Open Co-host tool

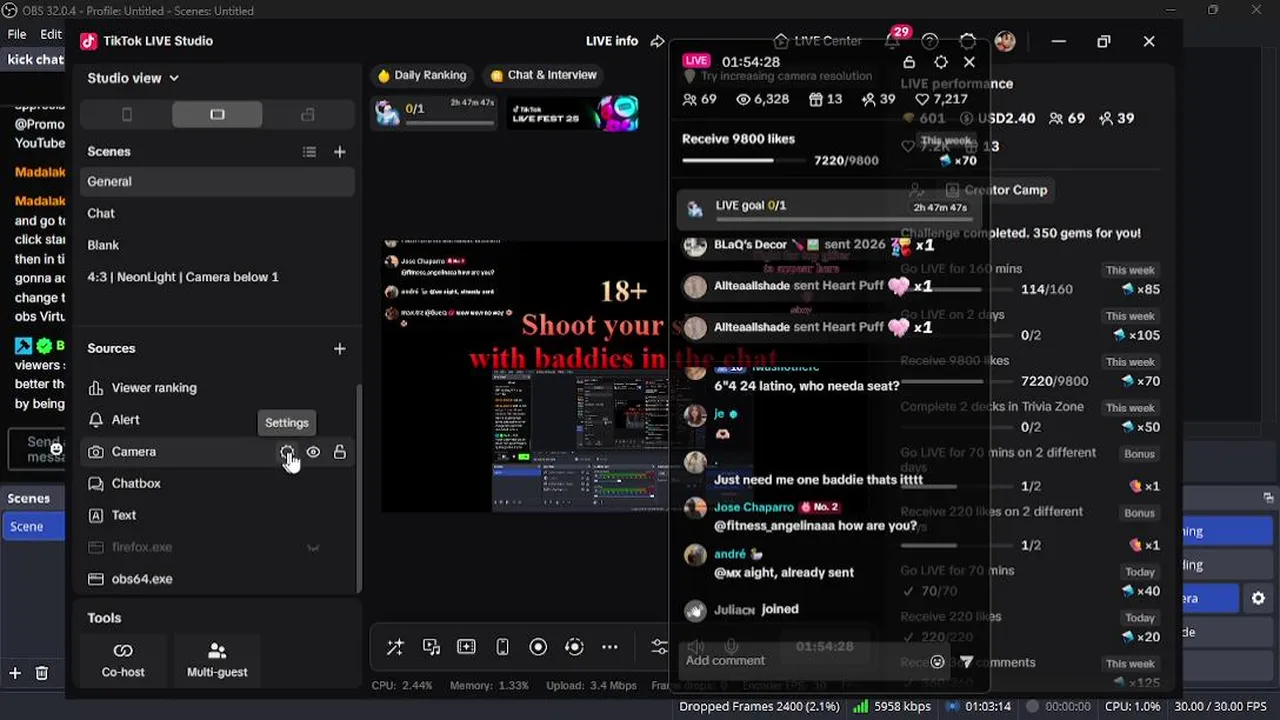tap(123, 660)
